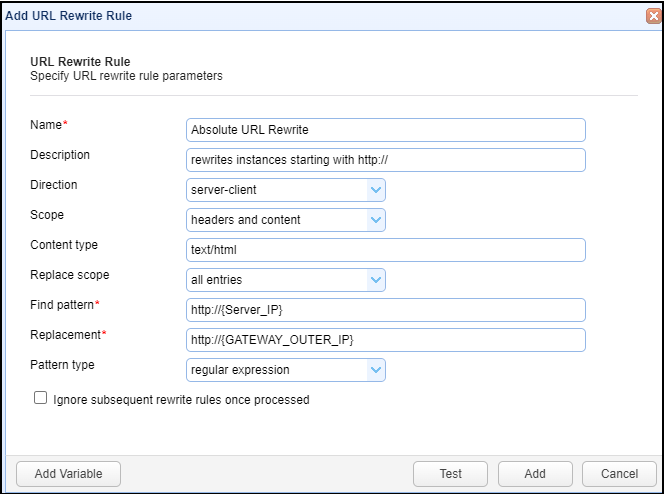Image resolution: width=664 pixels, height=494 pixels.
Task: Click the 'Find pattern' label
Action: point(62,305)
